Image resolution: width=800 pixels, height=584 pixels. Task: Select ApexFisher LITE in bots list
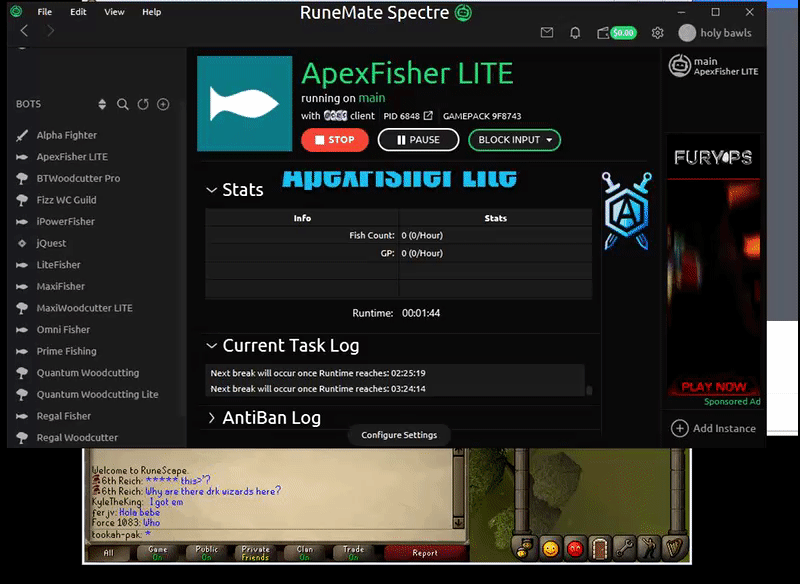coord(72,157)
